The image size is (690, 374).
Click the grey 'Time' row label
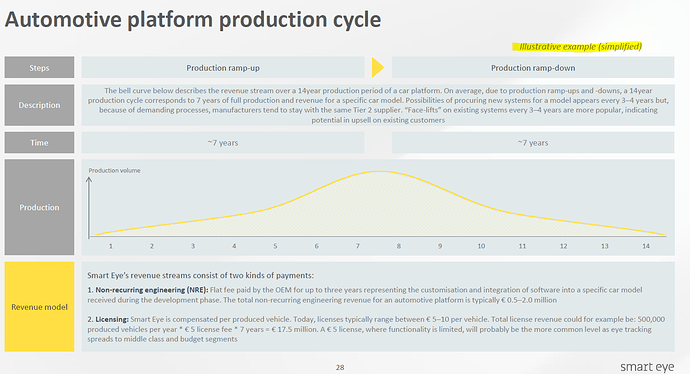pyautogui.click(x=39, y=143)
